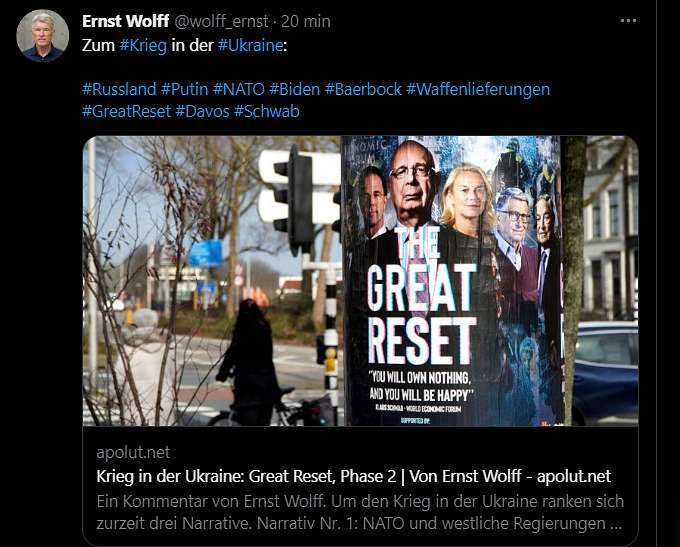
Task: Open the 20 min timestamp link
Action: [x=306, y=21]
